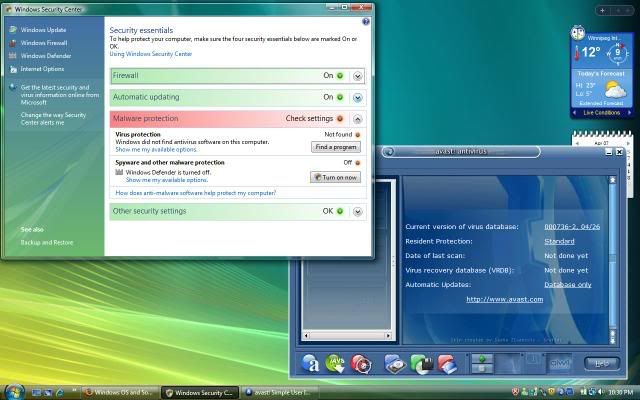Click avast iAVS update icon

coord(335,363)
